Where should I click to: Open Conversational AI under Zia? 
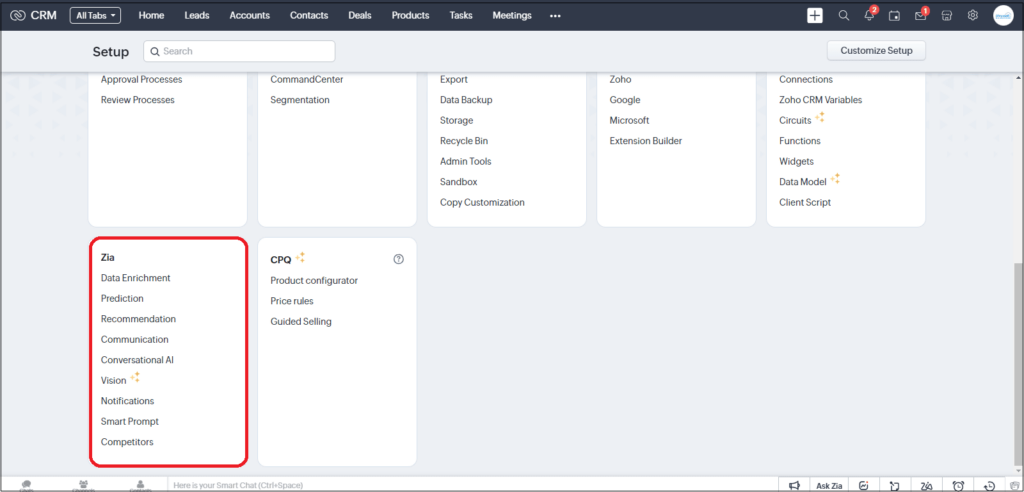pyautogui.click(x=137, y=360)
